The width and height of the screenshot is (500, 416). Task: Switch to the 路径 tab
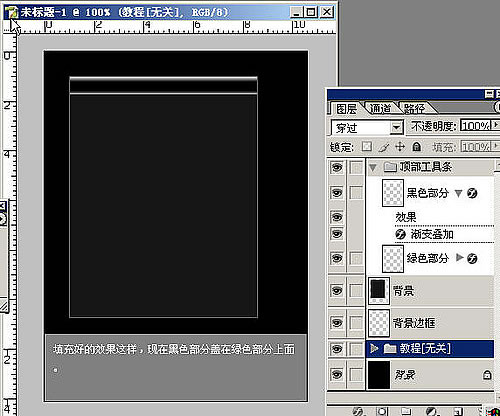[414, 108]
